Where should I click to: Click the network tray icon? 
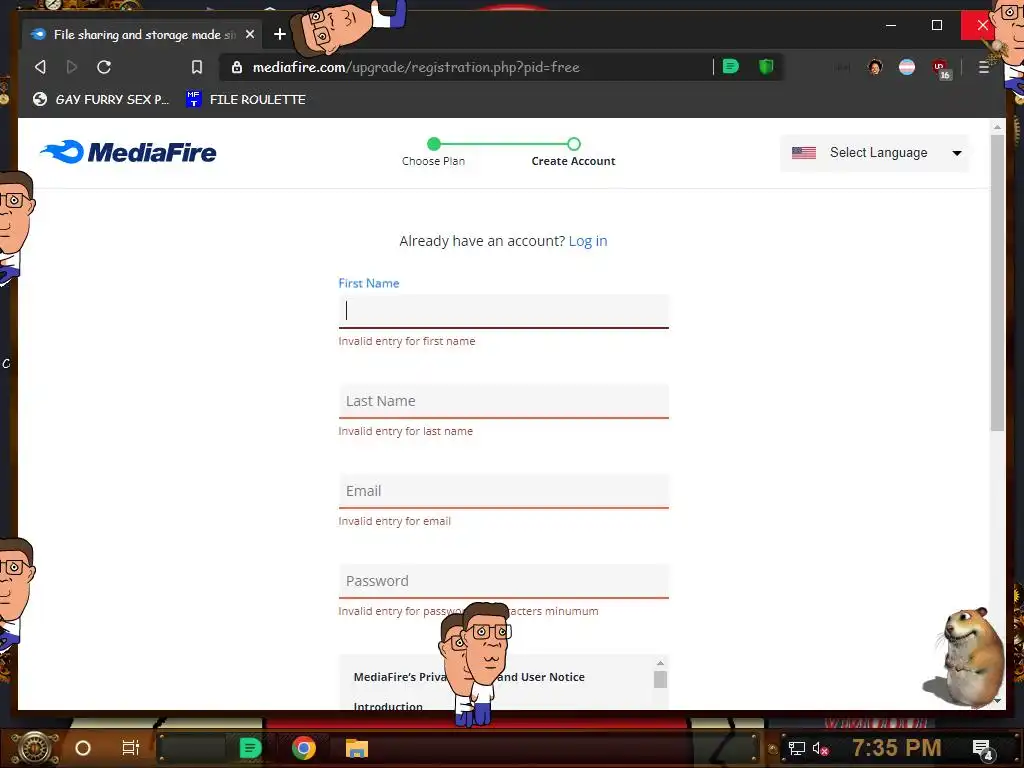click(796, 748)
